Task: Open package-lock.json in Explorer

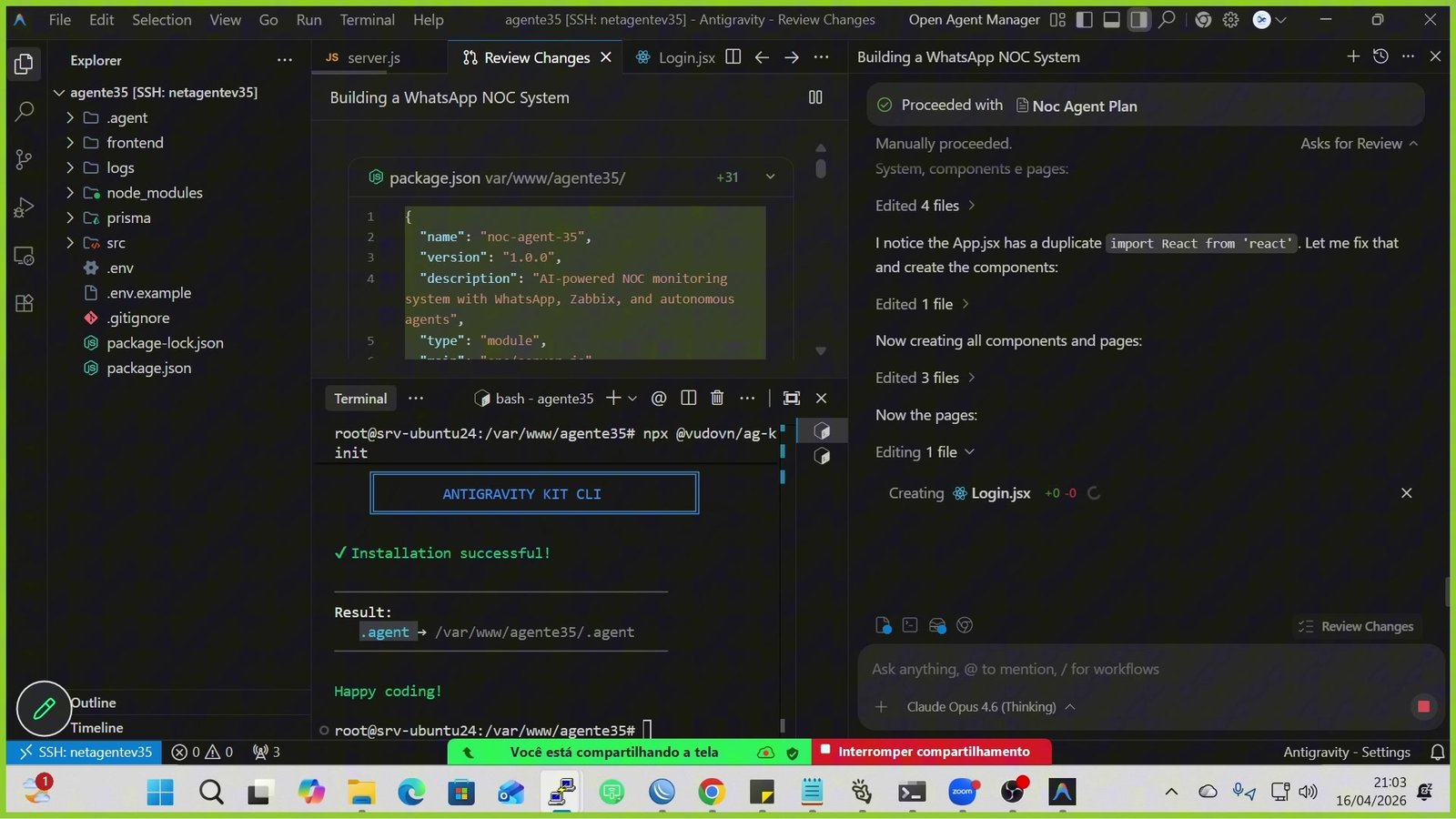Action: click(x=165, y=343)
